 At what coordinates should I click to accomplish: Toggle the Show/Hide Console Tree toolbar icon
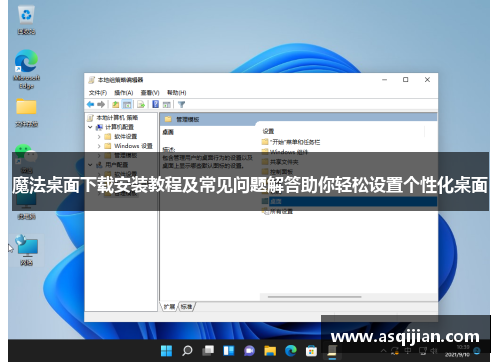127,105
